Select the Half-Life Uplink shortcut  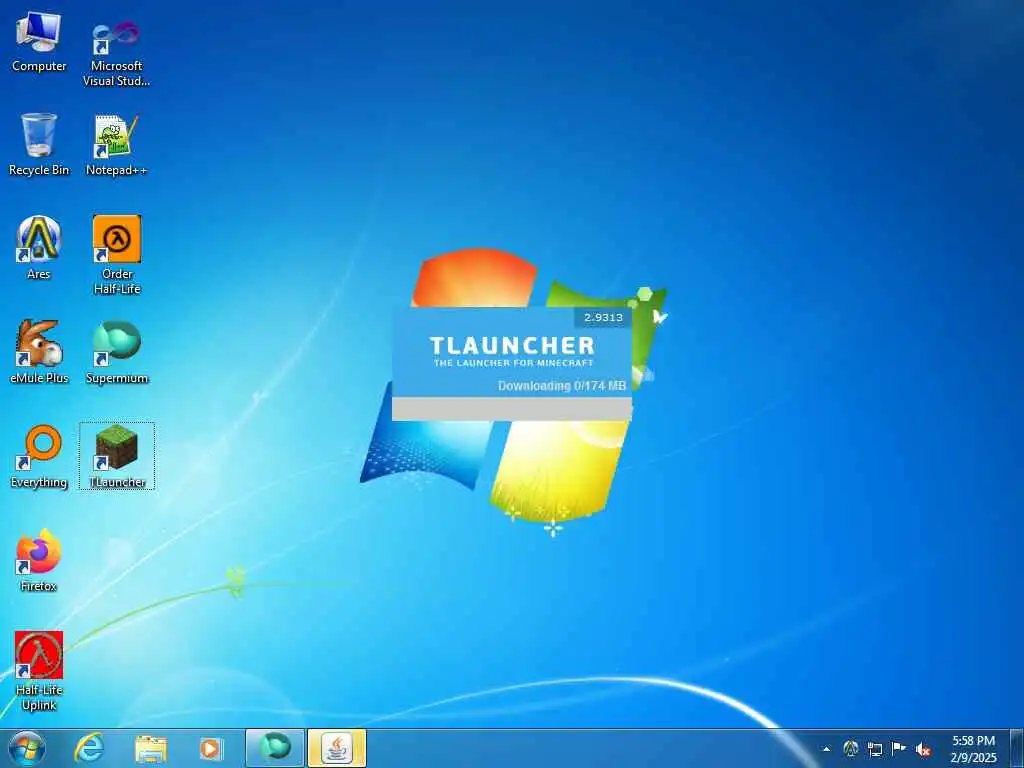tap(39, 671)
